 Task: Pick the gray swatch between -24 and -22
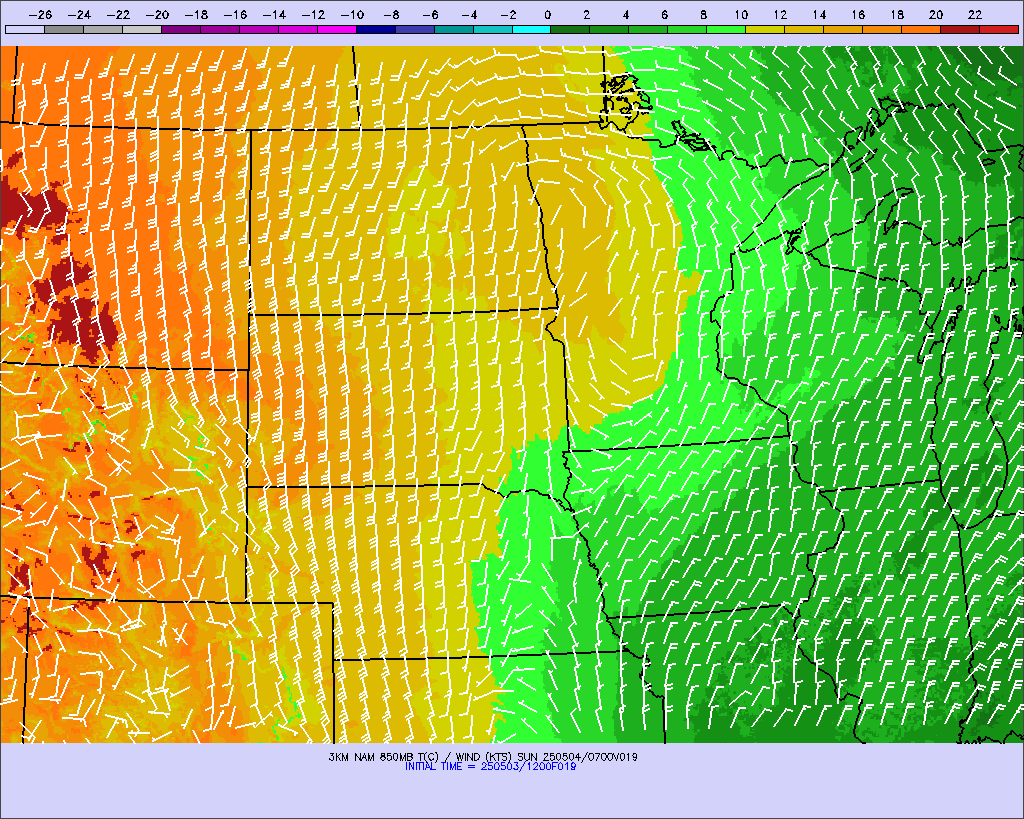tap(103, 29)
